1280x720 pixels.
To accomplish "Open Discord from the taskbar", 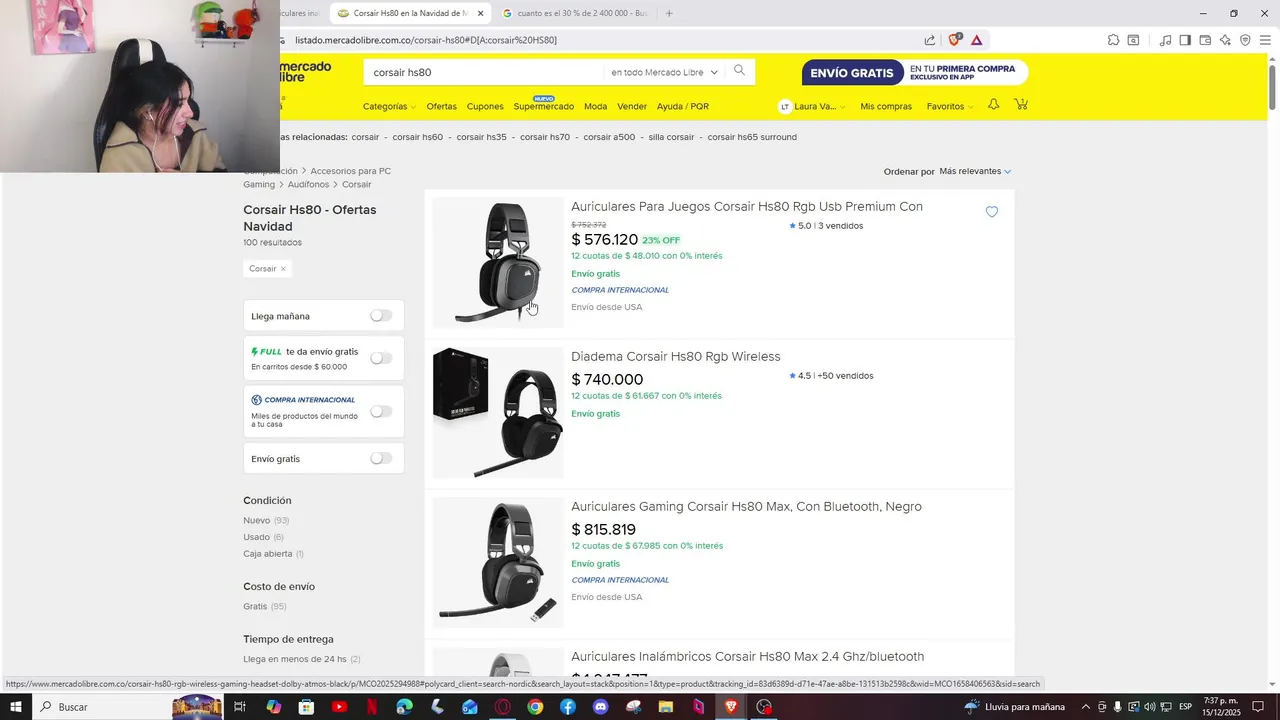I will pyautogui.click(x=600, y=707).
